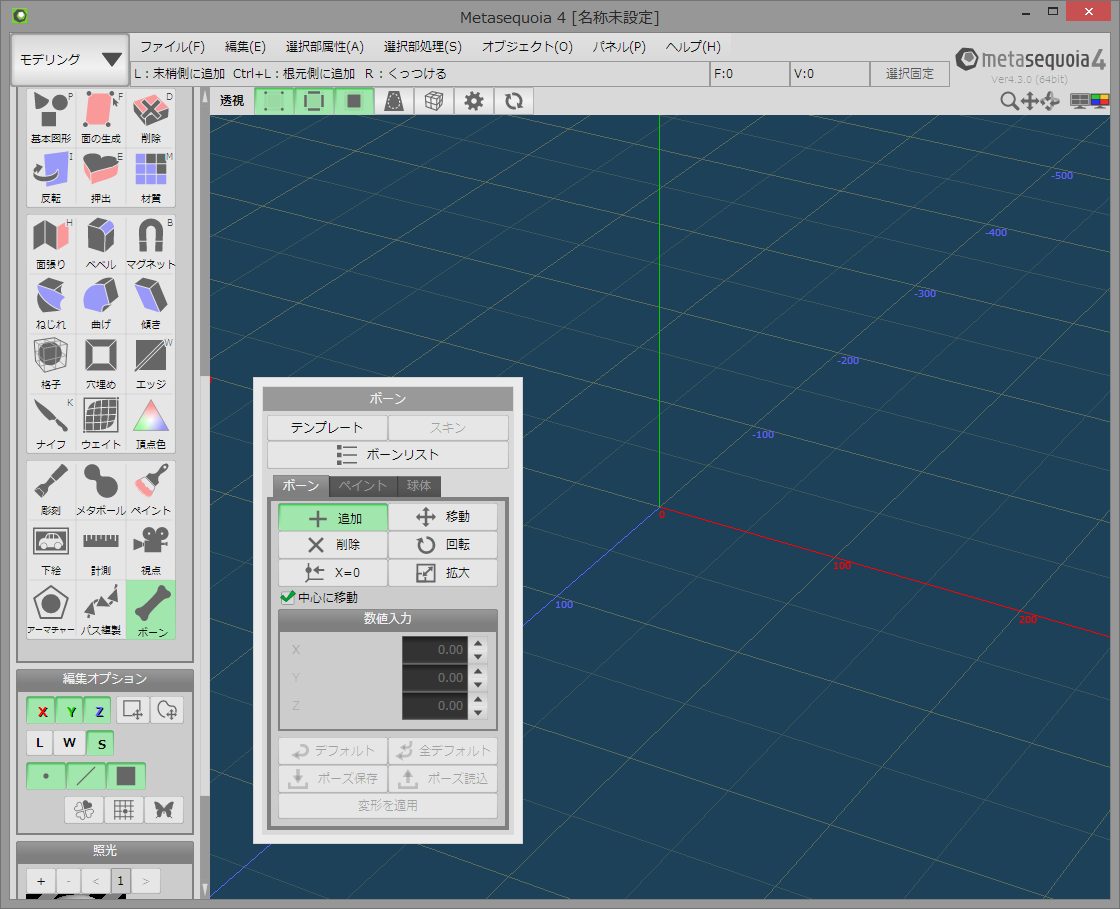1120x909 pixels.
Task: Increase the X value with its stepper arrow
Action: (478, 644)
